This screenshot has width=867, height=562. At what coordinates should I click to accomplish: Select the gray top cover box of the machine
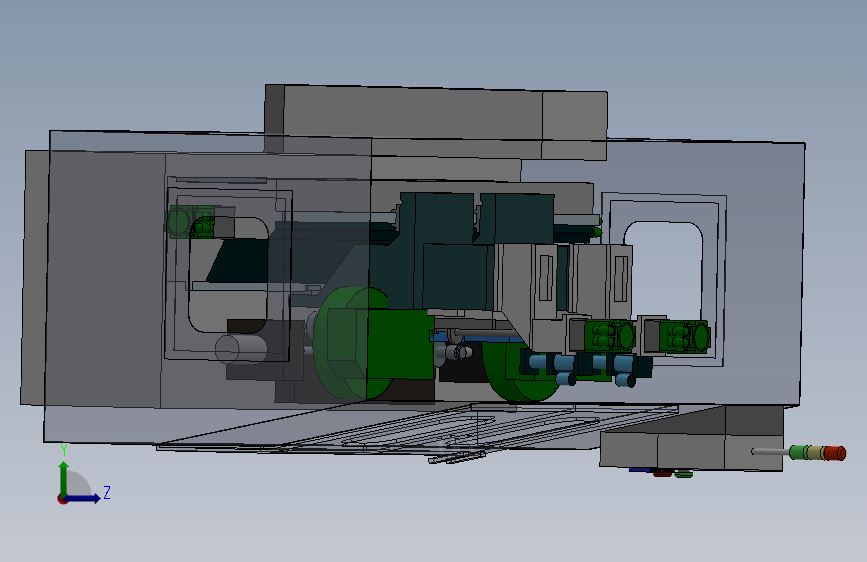point(436,122)
